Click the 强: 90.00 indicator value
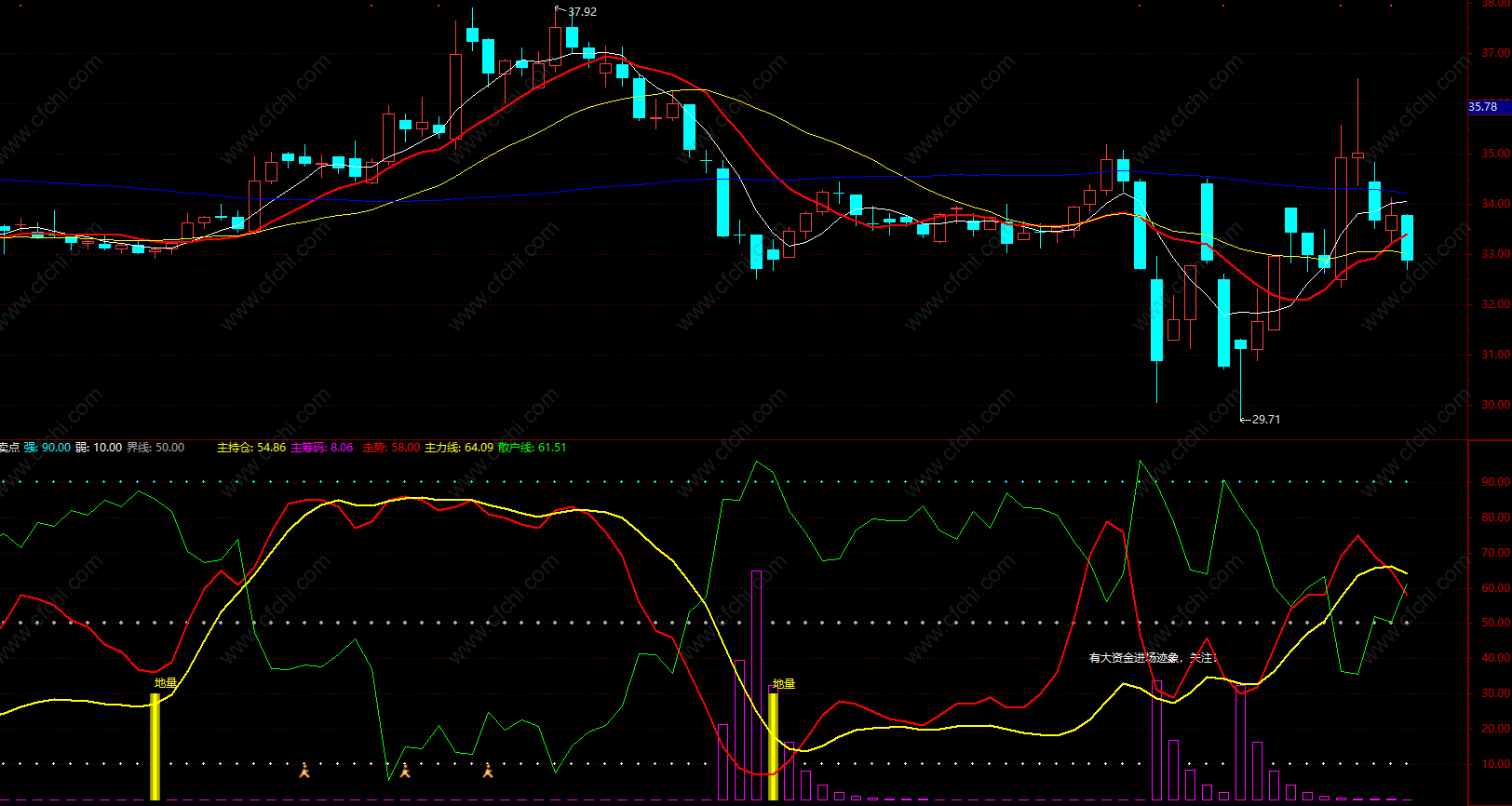The image size is (1512, 806). [47, 448]
